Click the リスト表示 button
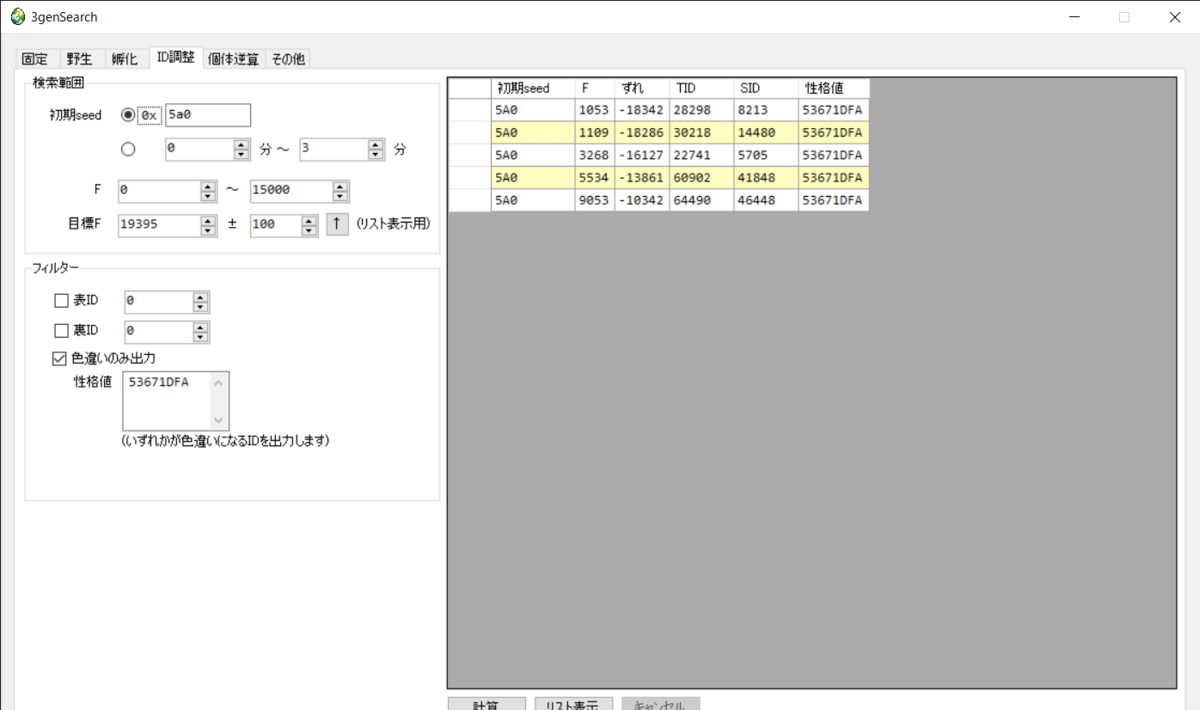This screenshot has width=1200, height=710. click(x=573, y=704)
